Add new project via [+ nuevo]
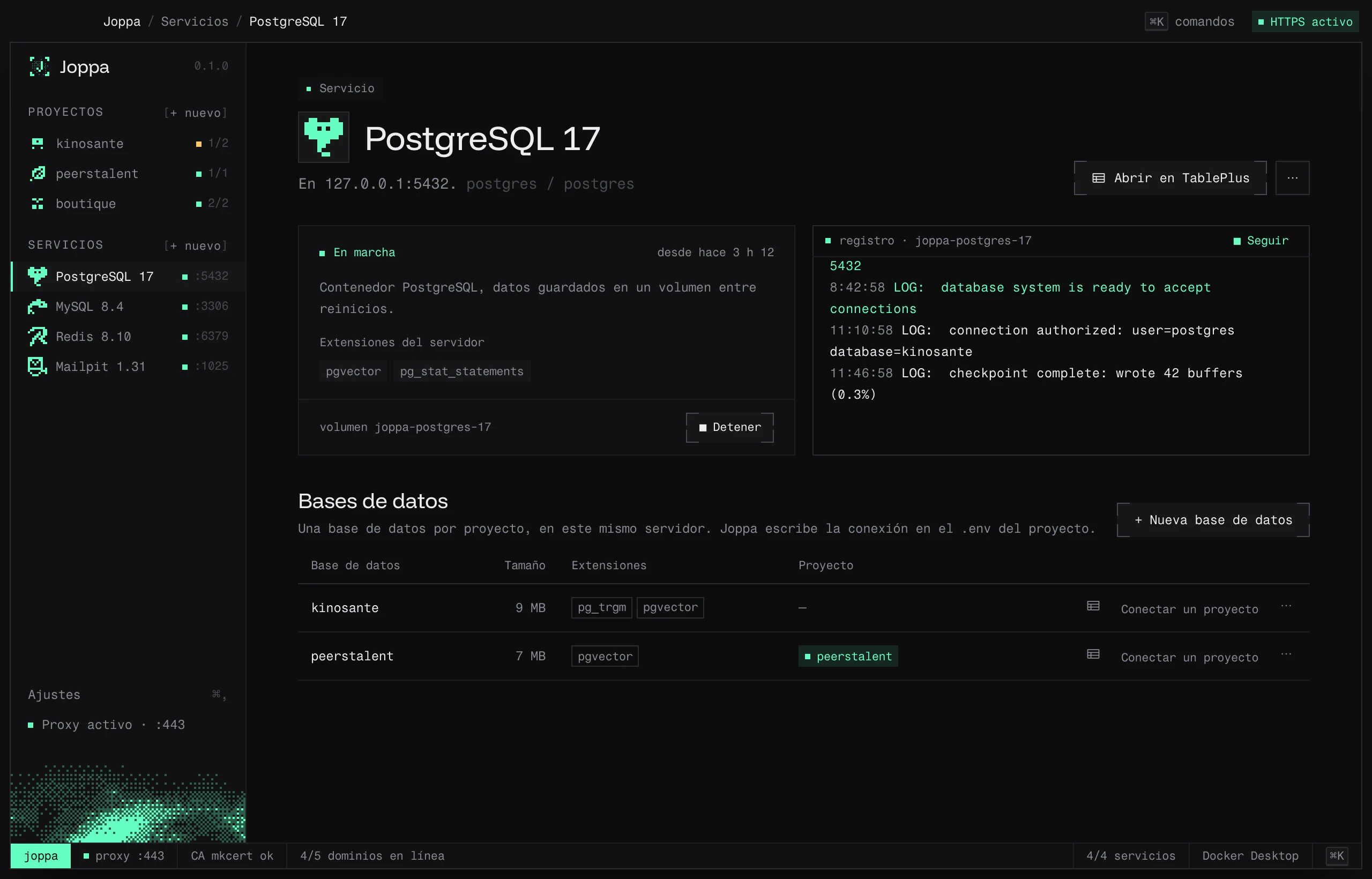This screenshot has height=879, width=1372. [x=196, y=113]
